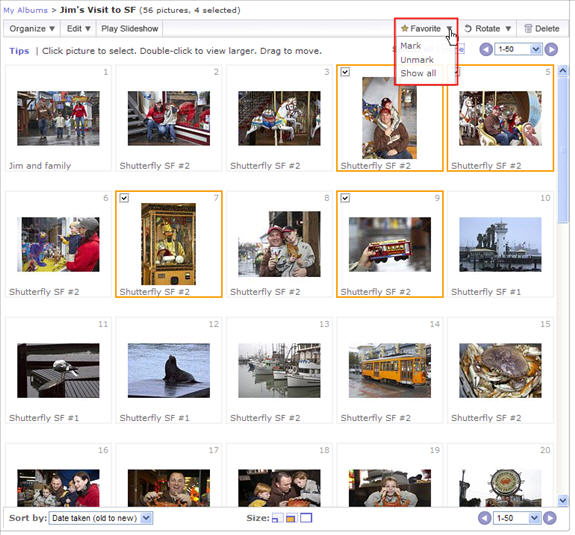Select picture 14 orange streetcar photo

tap(390, 370)
